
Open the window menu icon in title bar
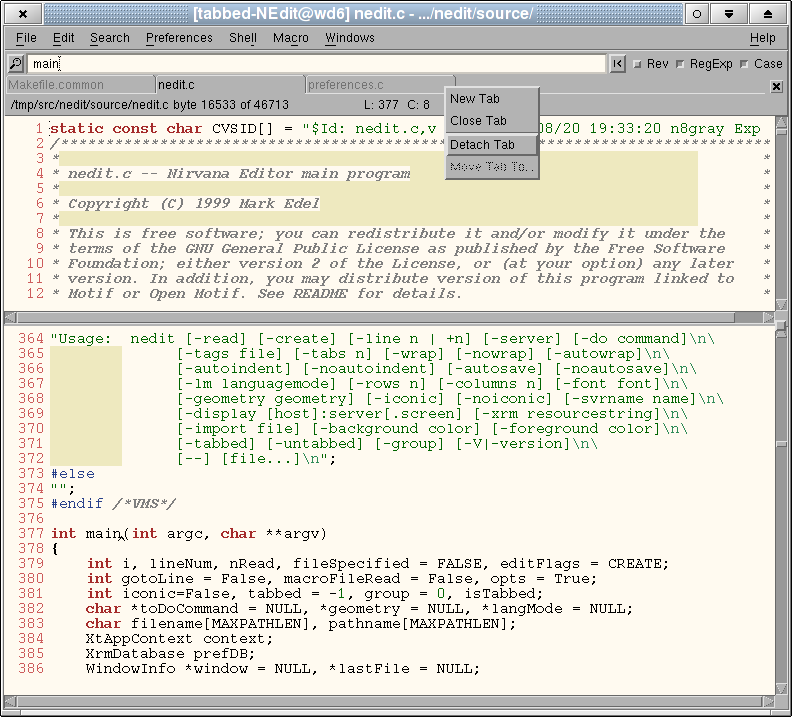22,13
